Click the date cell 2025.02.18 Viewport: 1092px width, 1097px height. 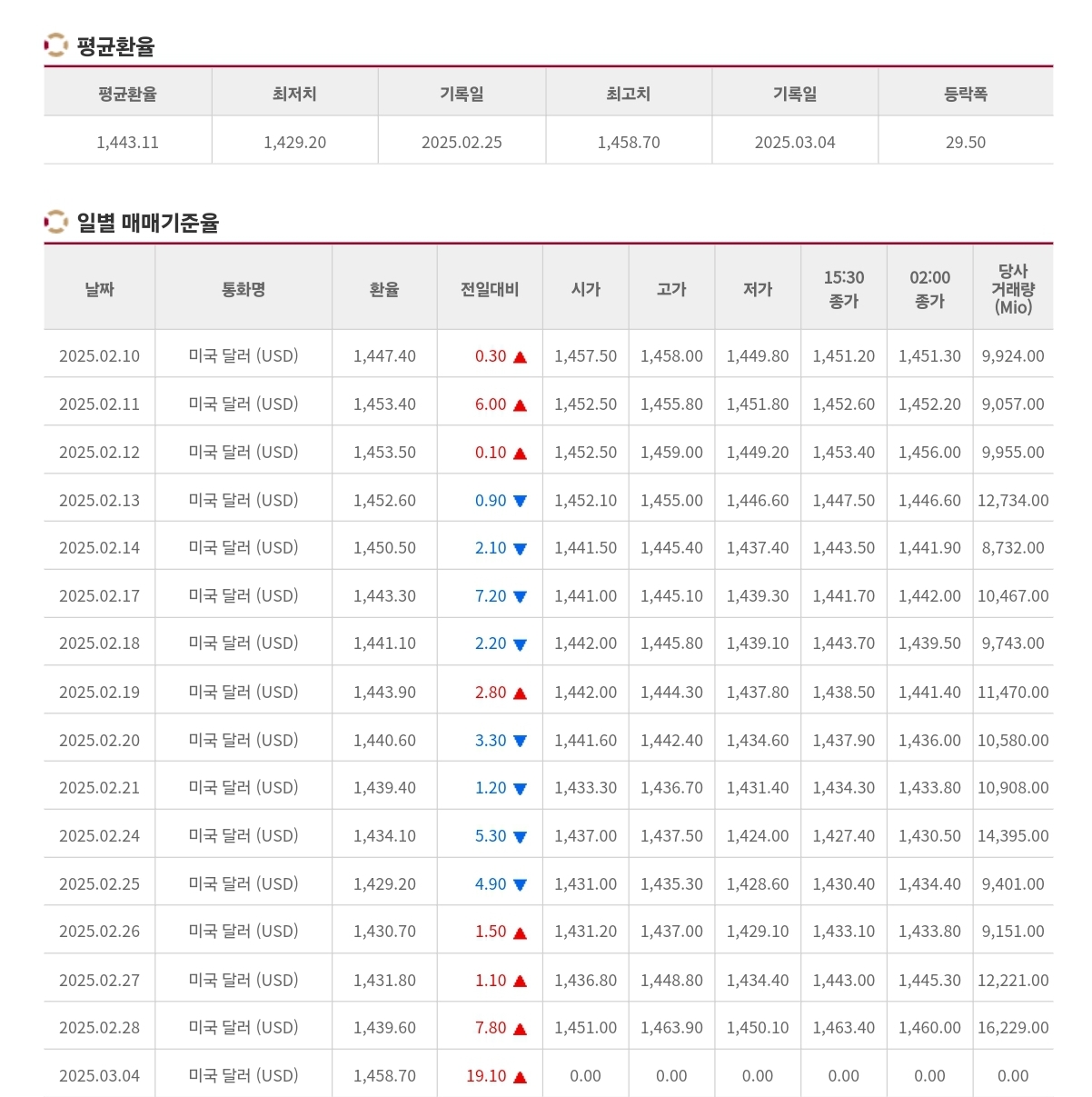(99, 643)
